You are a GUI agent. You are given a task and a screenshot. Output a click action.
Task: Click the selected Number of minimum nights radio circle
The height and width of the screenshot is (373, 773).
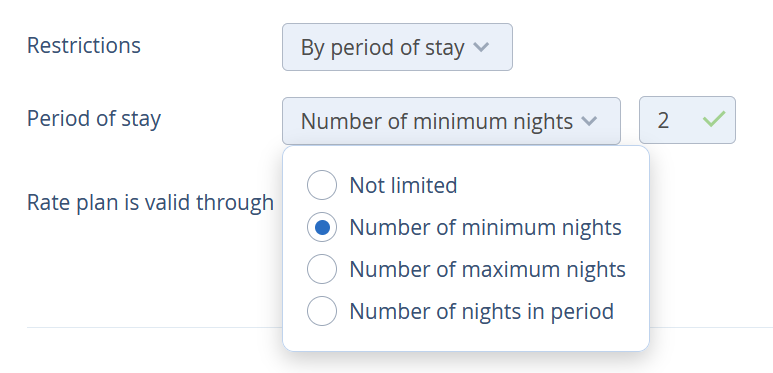322,227
